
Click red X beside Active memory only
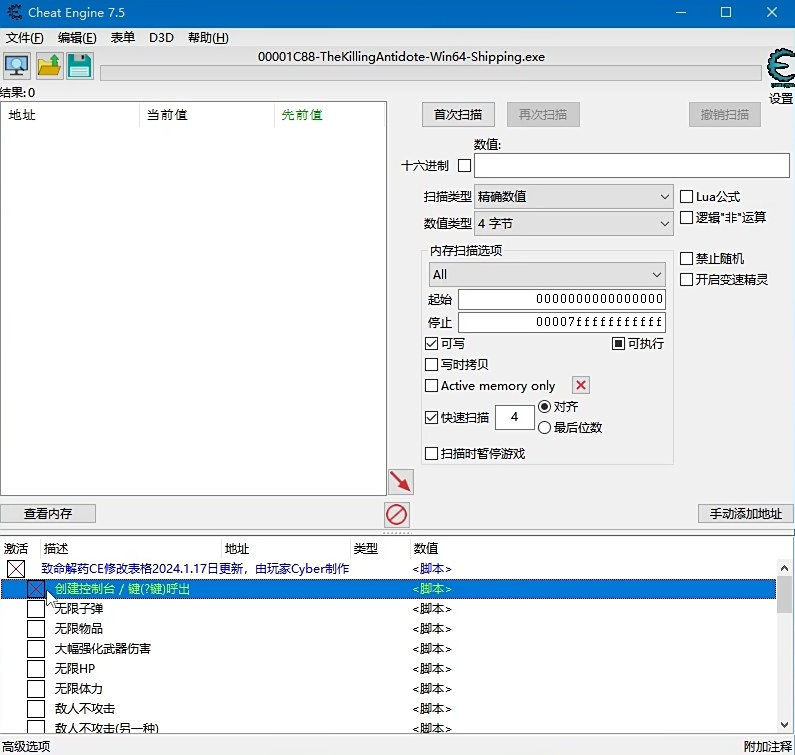pos(581,385)
